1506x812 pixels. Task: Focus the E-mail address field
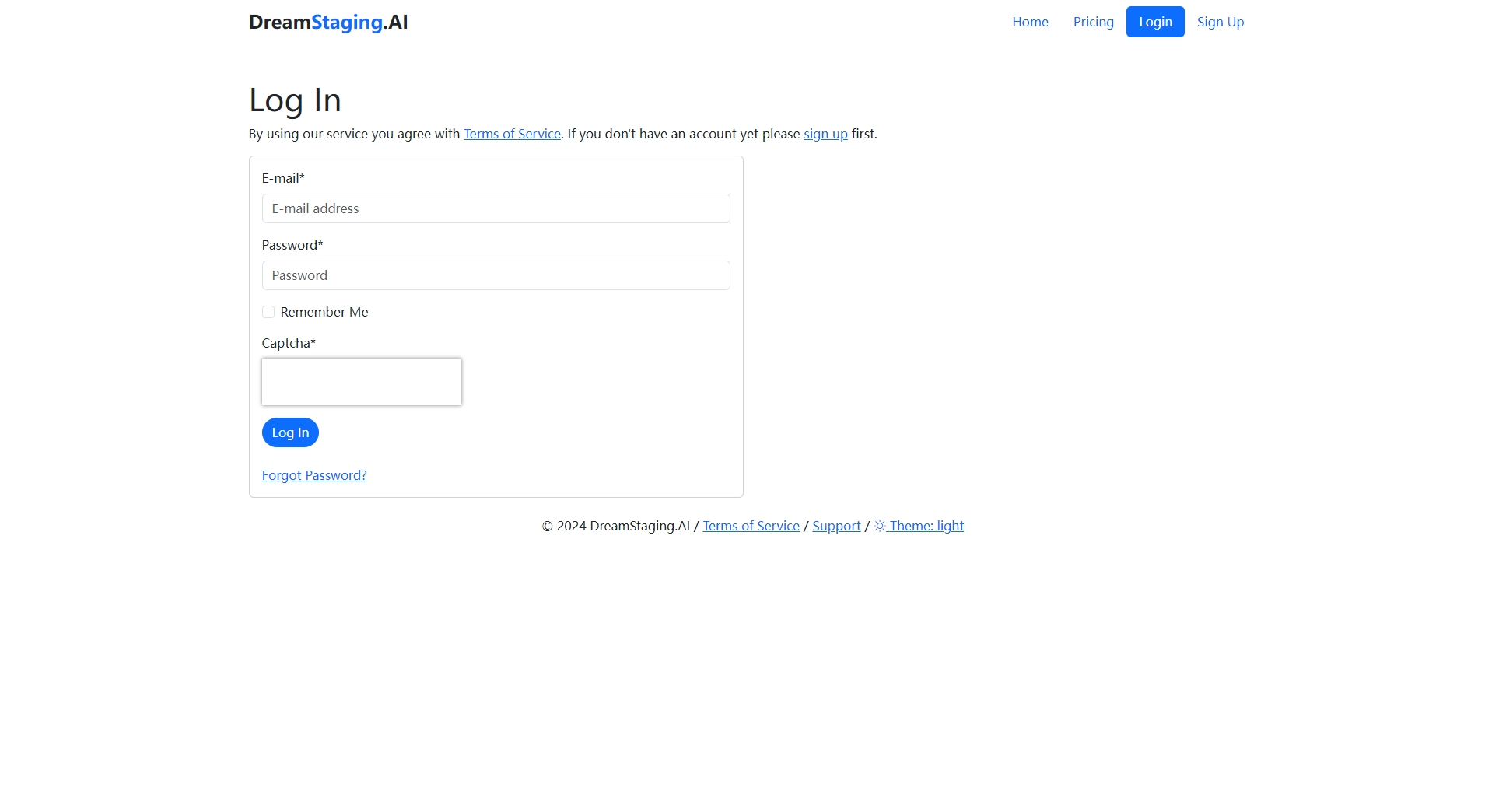click(496, 208)
